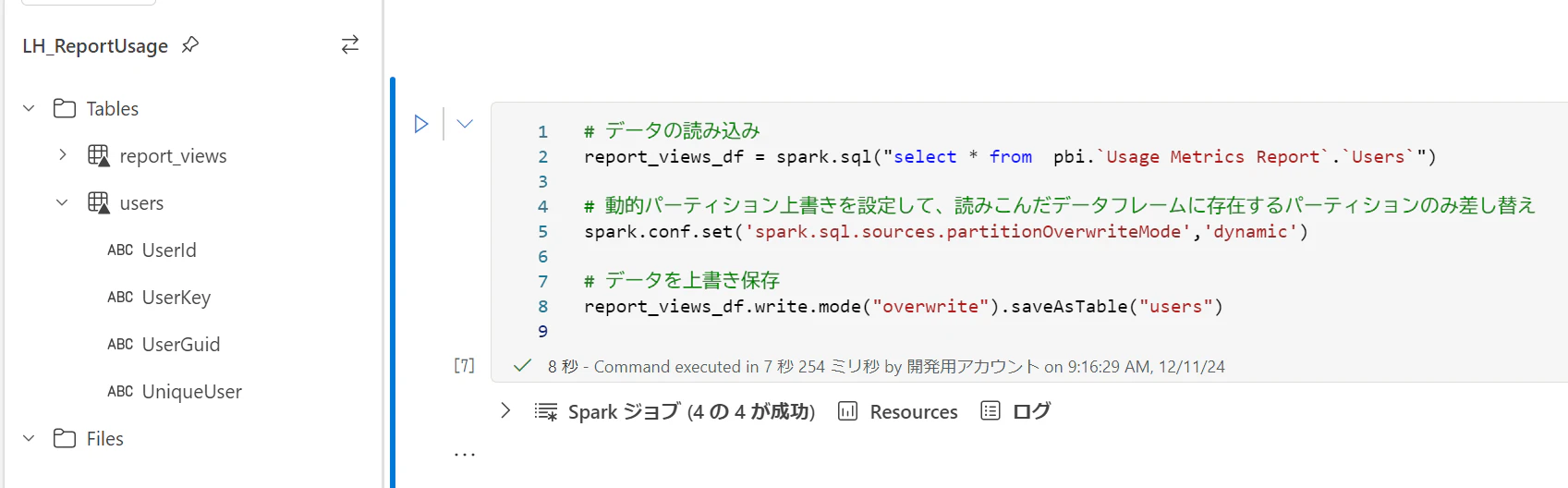Select the Files folder label

[104, 439]
